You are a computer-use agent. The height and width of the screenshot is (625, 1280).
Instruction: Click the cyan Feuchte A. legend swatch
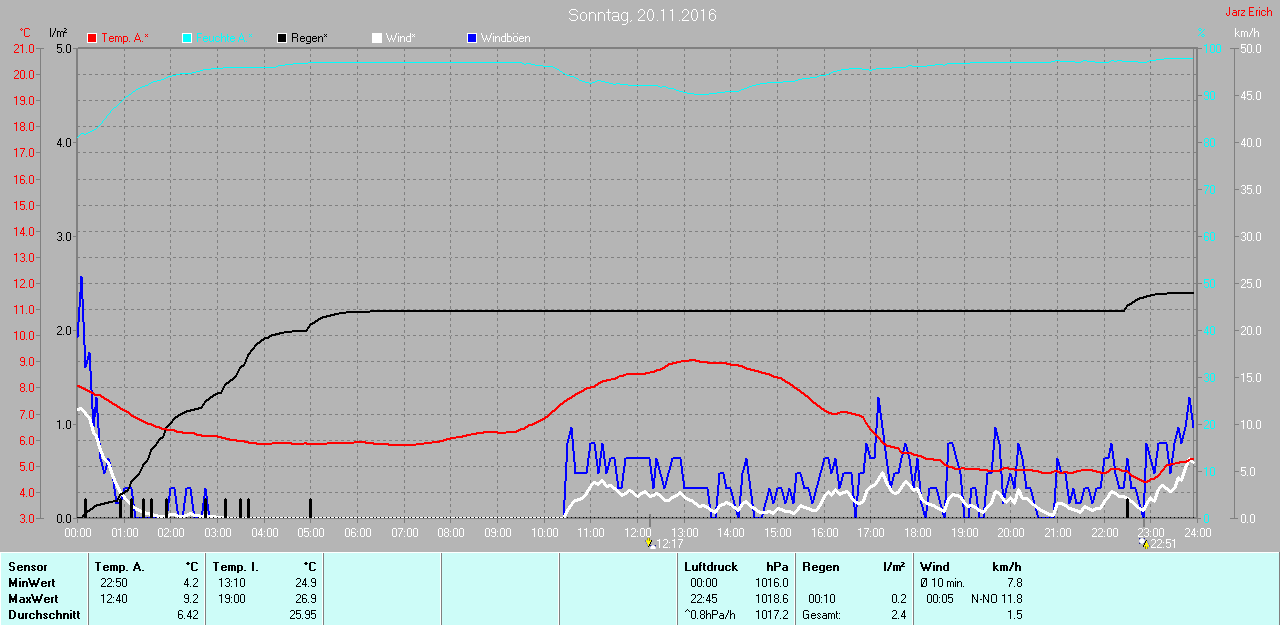pos(187,38)
